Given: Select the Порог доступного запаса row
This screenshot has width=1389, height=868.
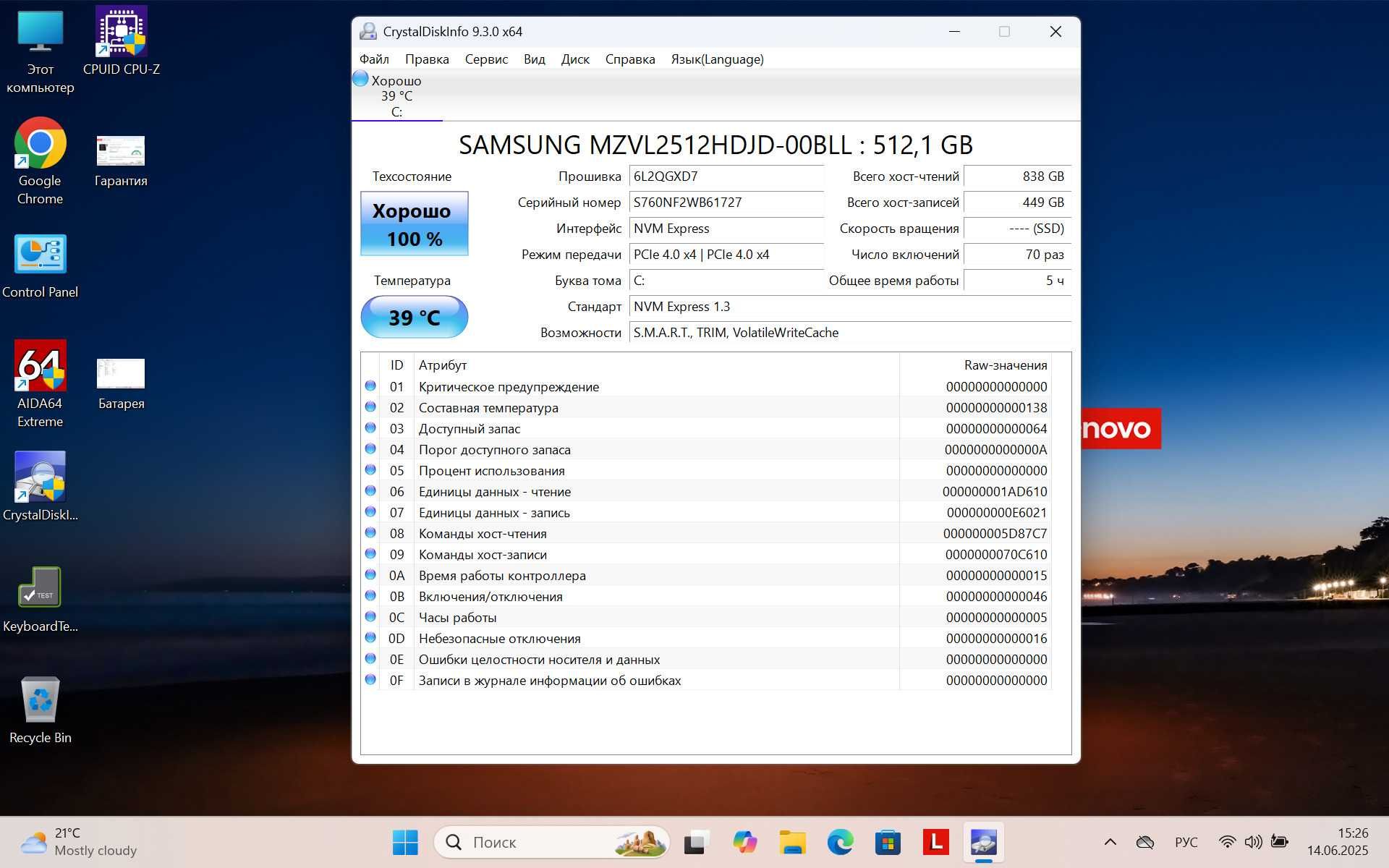Looking at the screenshot, I should (706, 450).
